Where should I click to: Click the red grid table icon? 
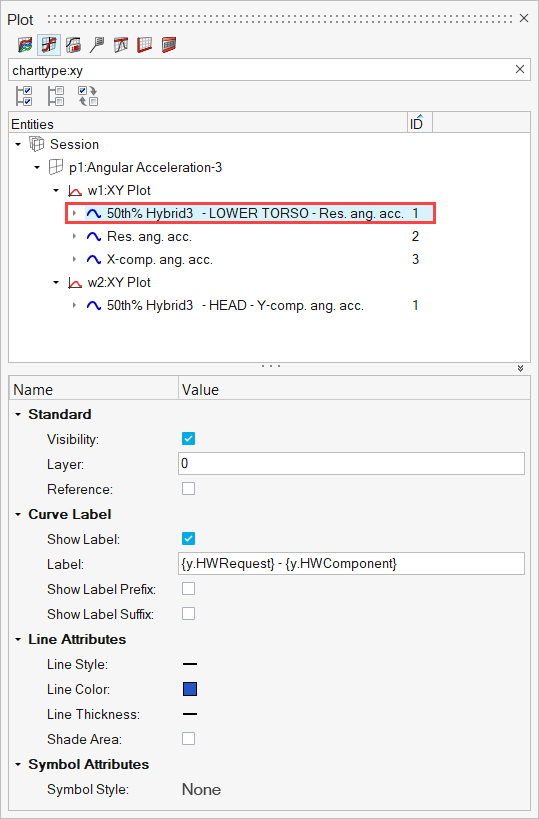click(x=145, y=45)
